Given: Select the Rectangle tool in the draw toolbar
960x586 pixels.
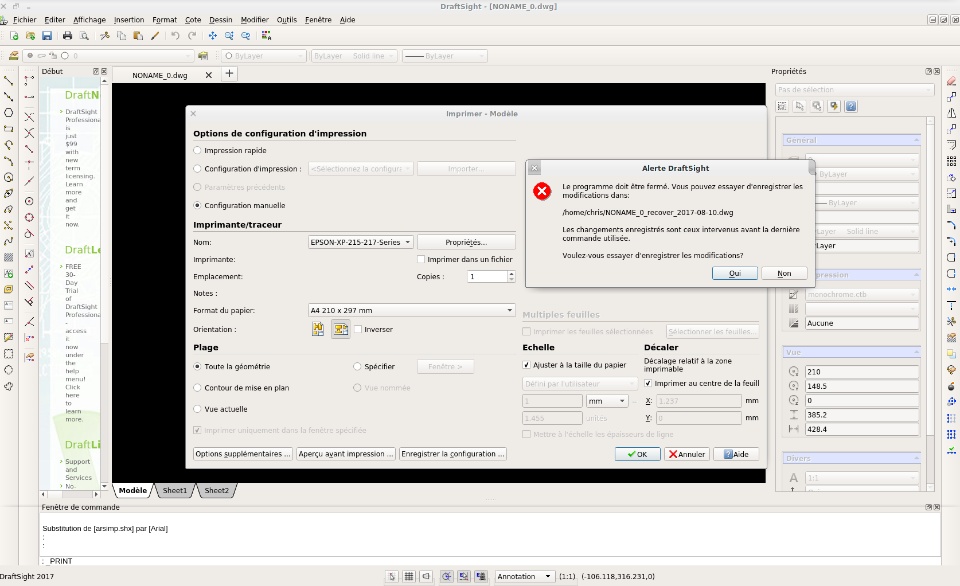Looking at the screenshot, I should coord(9,129).
